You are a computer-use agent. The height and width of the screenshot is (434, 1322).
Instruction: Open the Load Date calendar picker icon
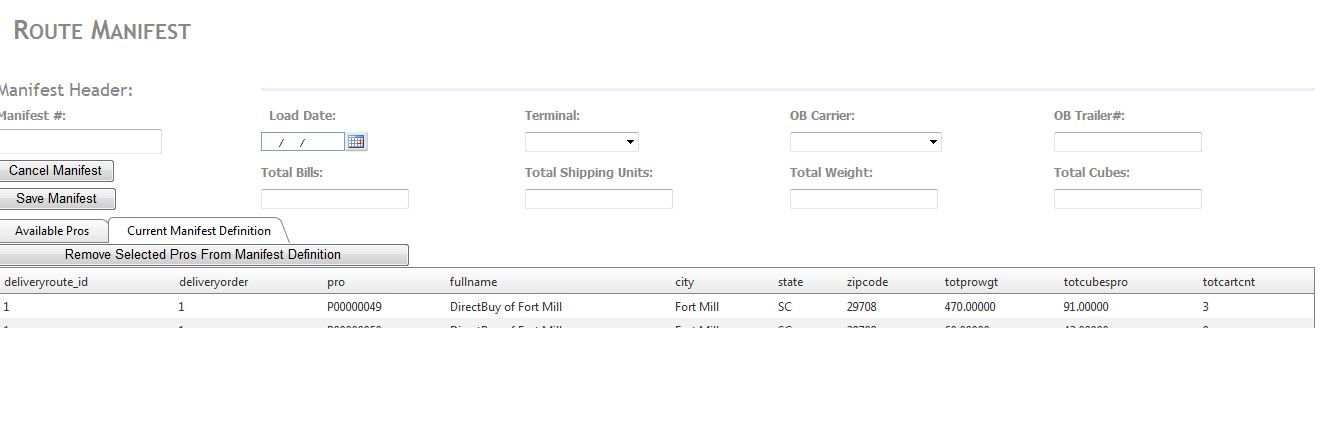point(356,142)
